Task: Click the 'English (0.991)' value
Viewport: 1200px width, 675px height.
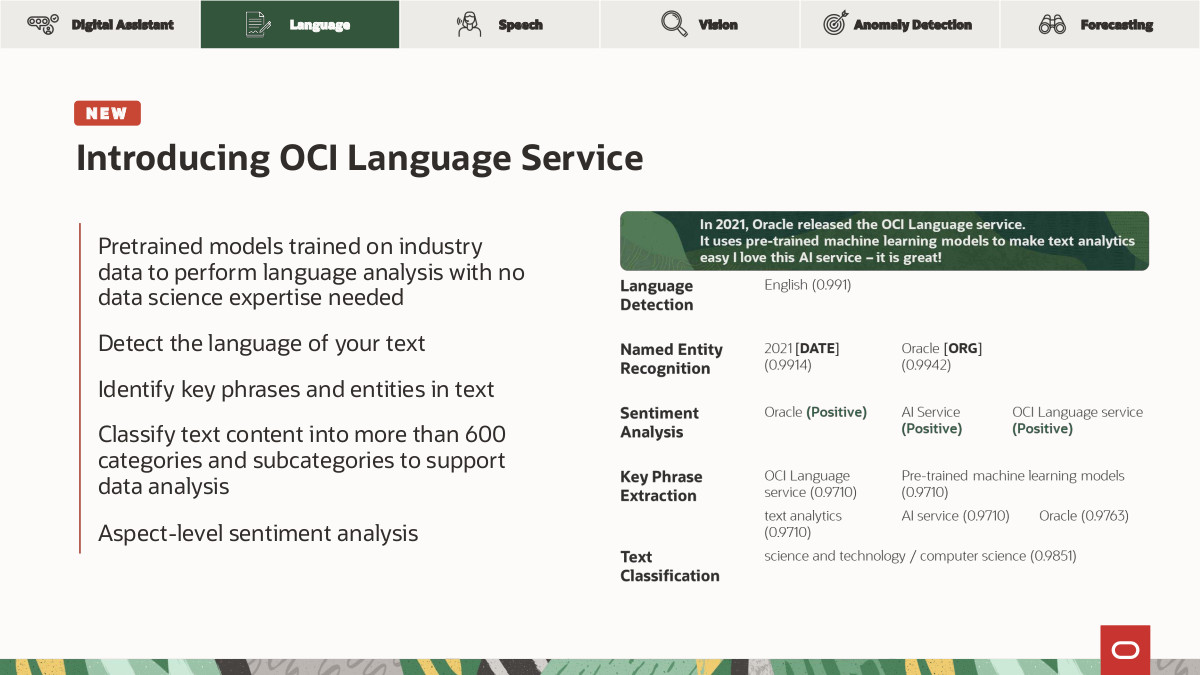Action: 807,285
